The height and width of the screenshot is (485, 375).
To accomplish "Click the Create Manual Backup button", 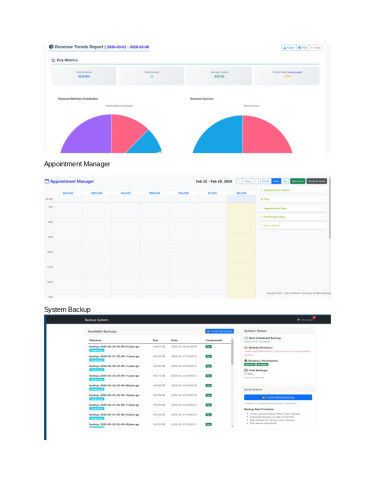I will 278,397.
